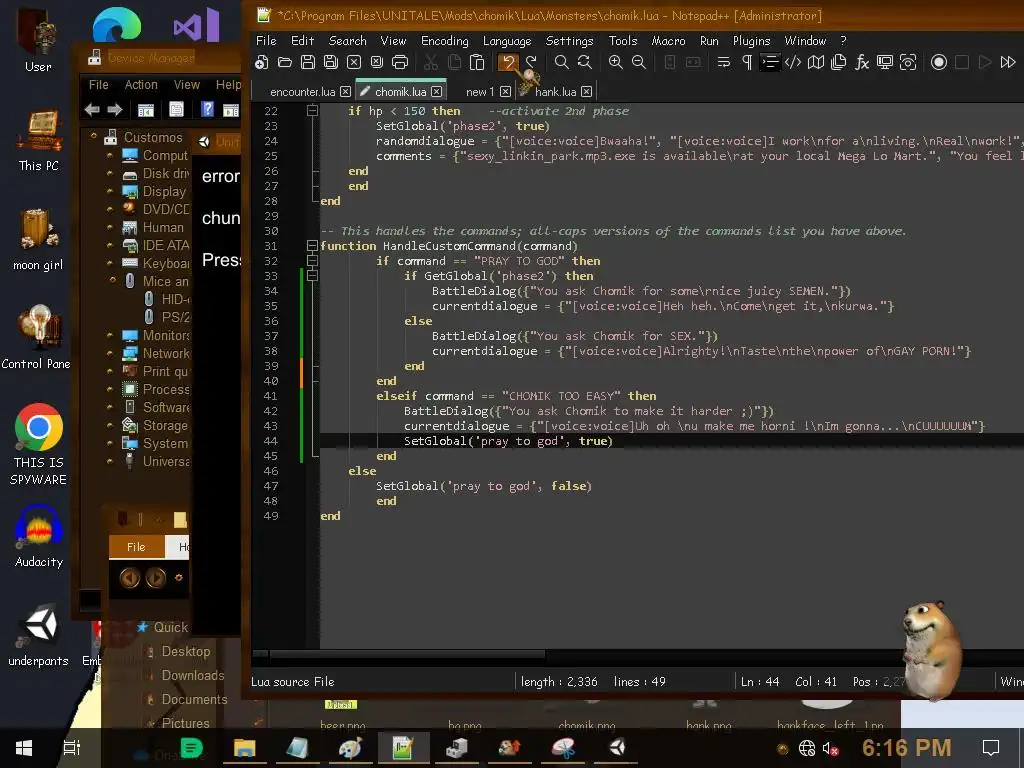The image size is (1024, 768).
Task: Undo the last edit via toolbar
Action: coord(508,62)
